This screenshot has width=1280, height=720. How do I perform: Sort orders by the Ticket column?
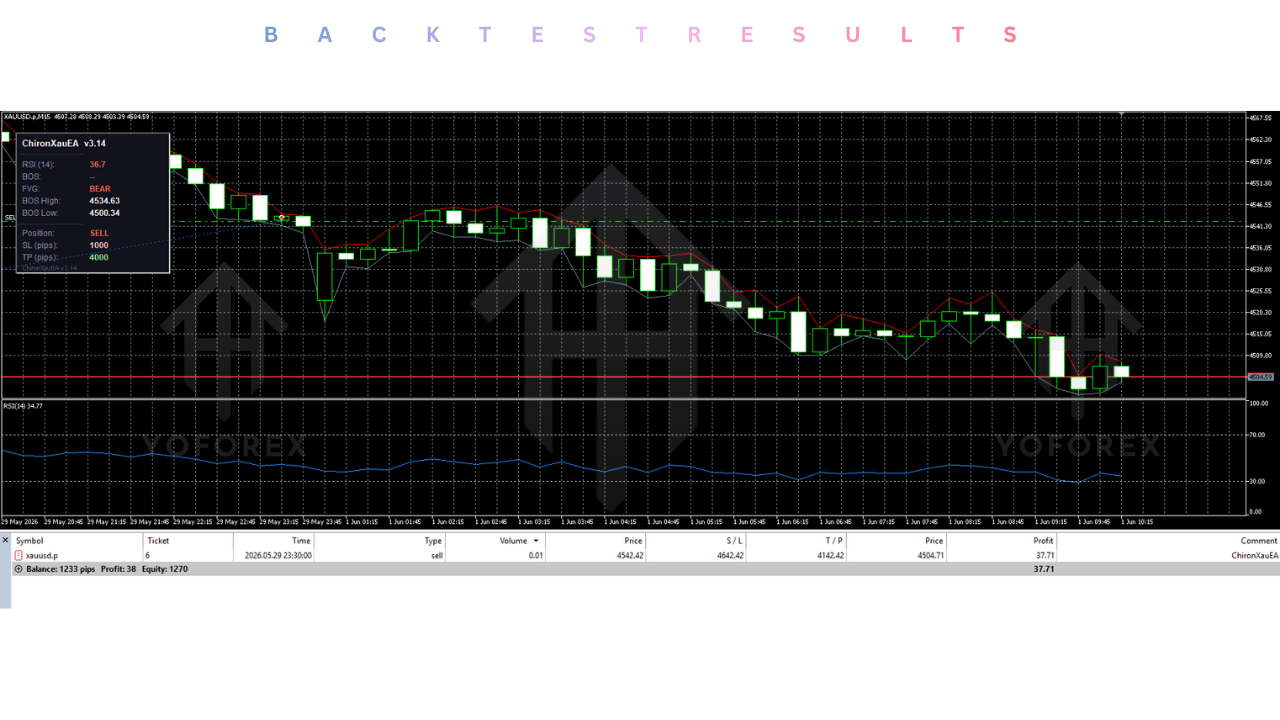click(157, 541)
